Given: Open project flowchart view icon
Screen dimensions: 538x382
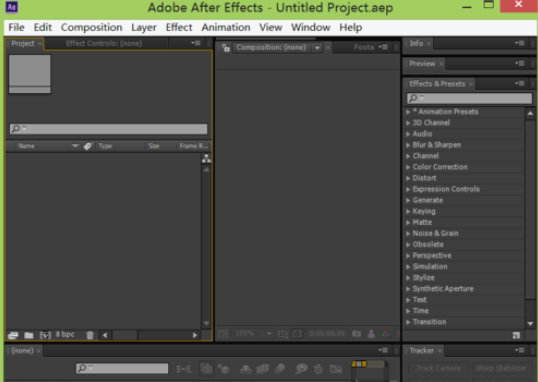Looking at the screenshot, I should 206,158.
